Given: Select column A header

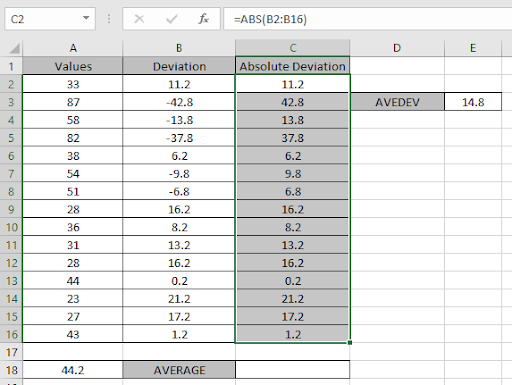Looking at the screenshot, I should tap(73, 48).
